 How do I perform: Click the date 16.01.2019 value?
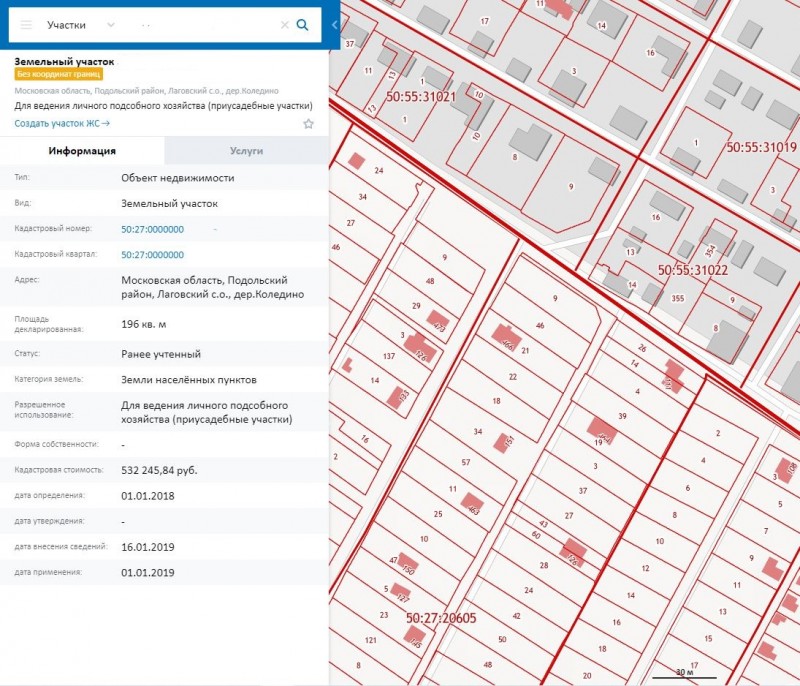(147, 547)
